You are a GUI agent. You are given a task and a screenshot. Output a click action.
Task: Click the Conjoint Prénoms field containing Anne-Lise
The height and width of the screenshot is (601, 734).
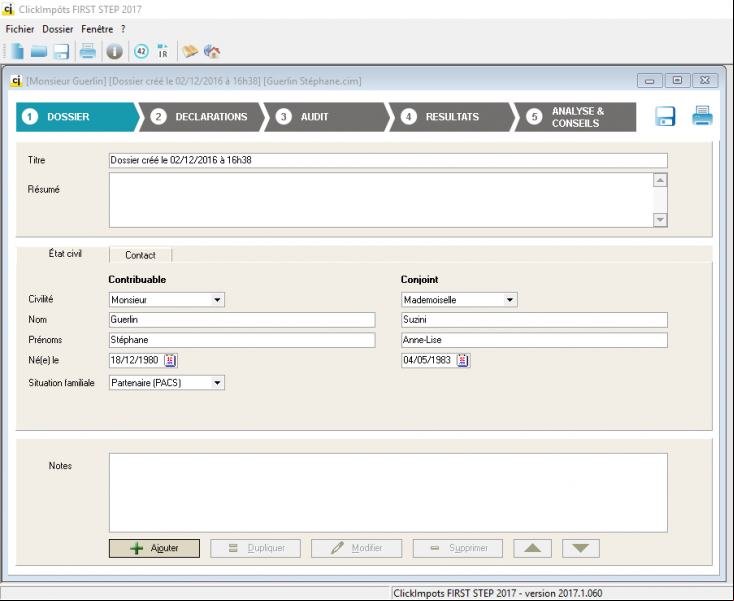[534, 340]
